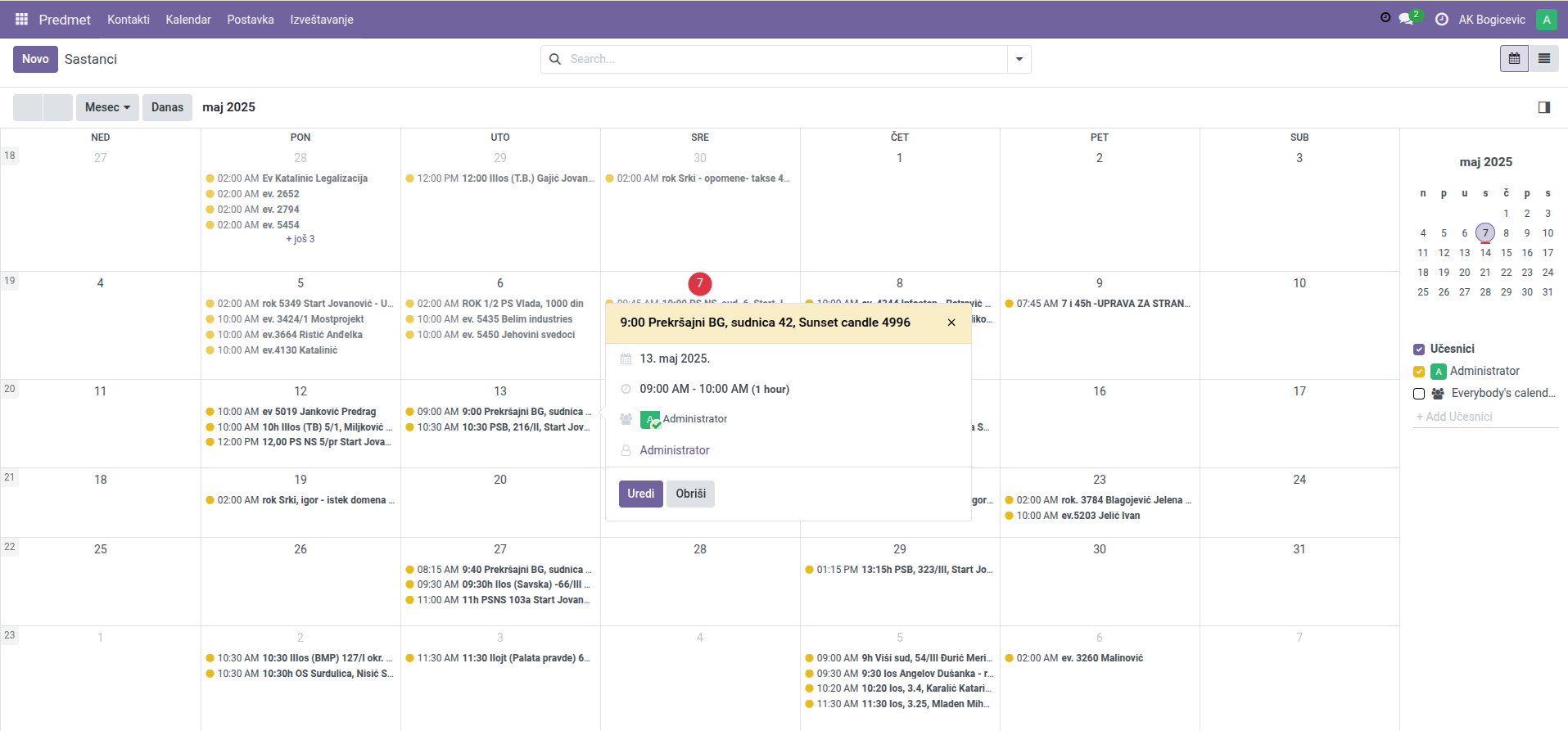
Task: Click the white clock activities icon
Action: click(x=1442, y=19)
